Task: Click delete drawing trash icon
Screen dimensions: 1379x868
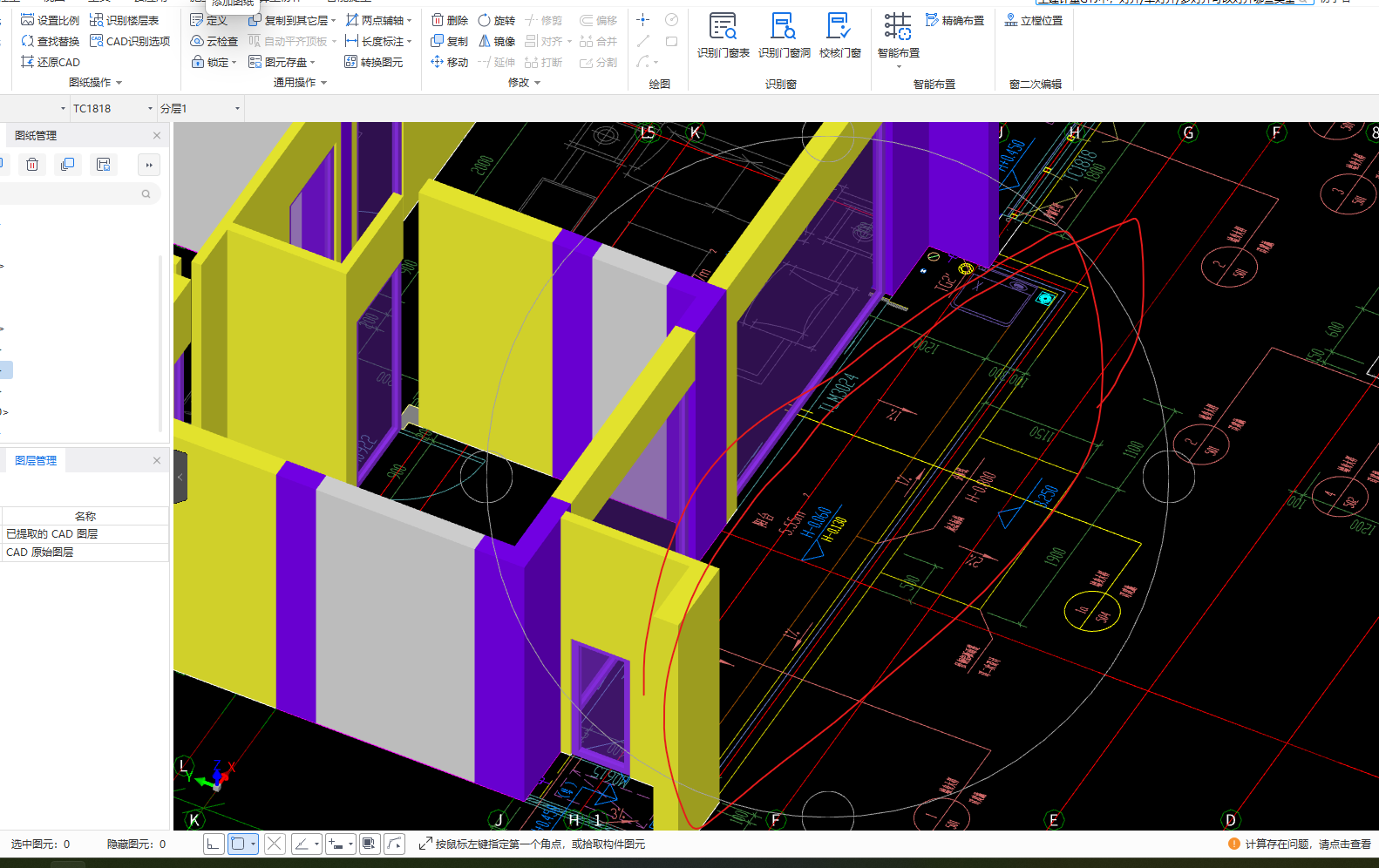Action: (32, 164)
